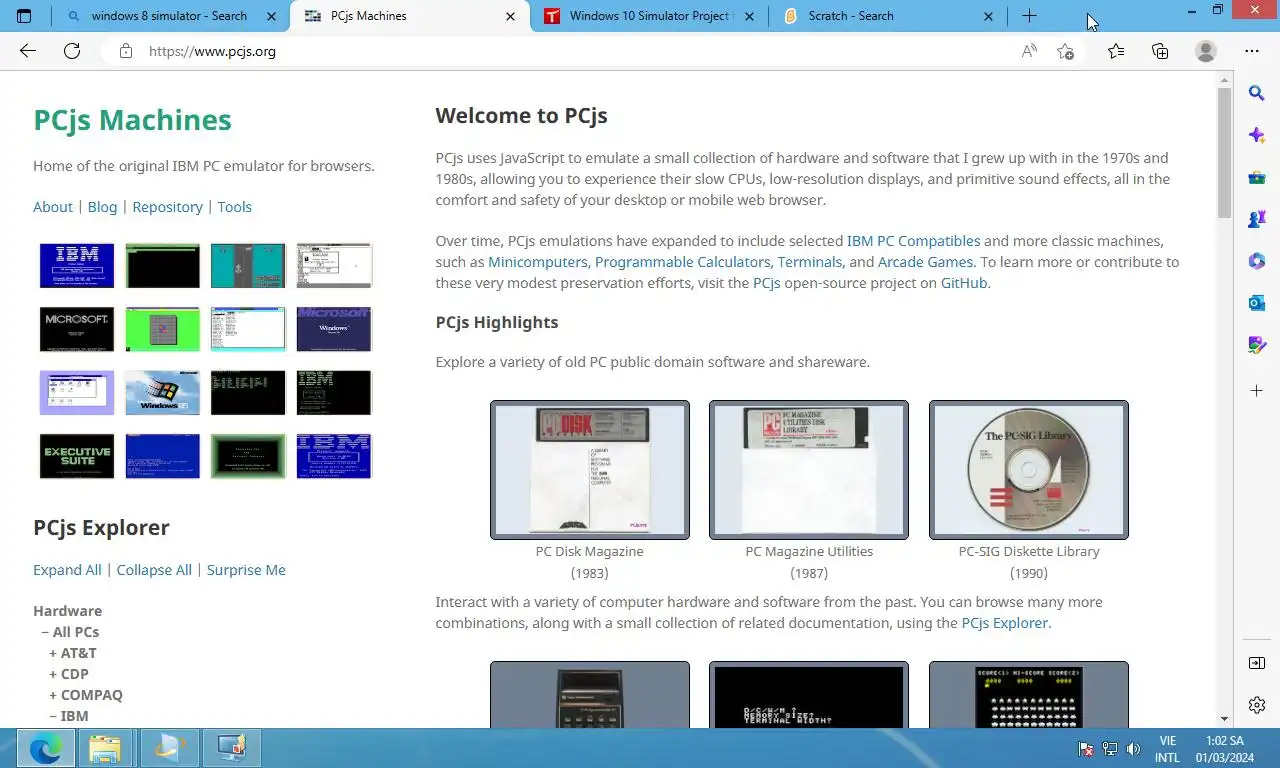Close the PCjs Machines tab
This screenshot has width=1280, height=768.
pos(511,16)
